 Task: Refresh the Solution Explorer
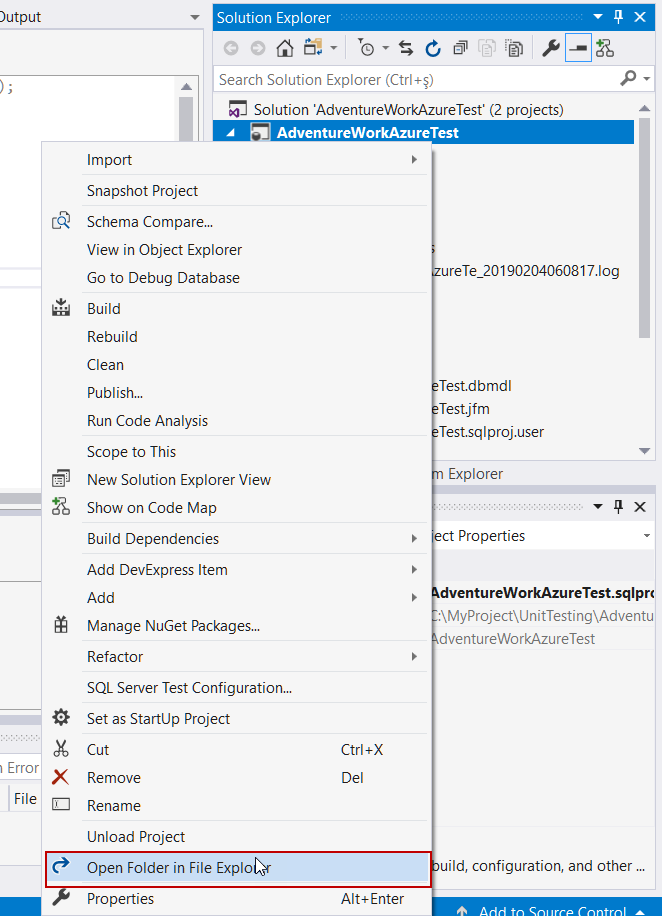(x=433, y=48)
